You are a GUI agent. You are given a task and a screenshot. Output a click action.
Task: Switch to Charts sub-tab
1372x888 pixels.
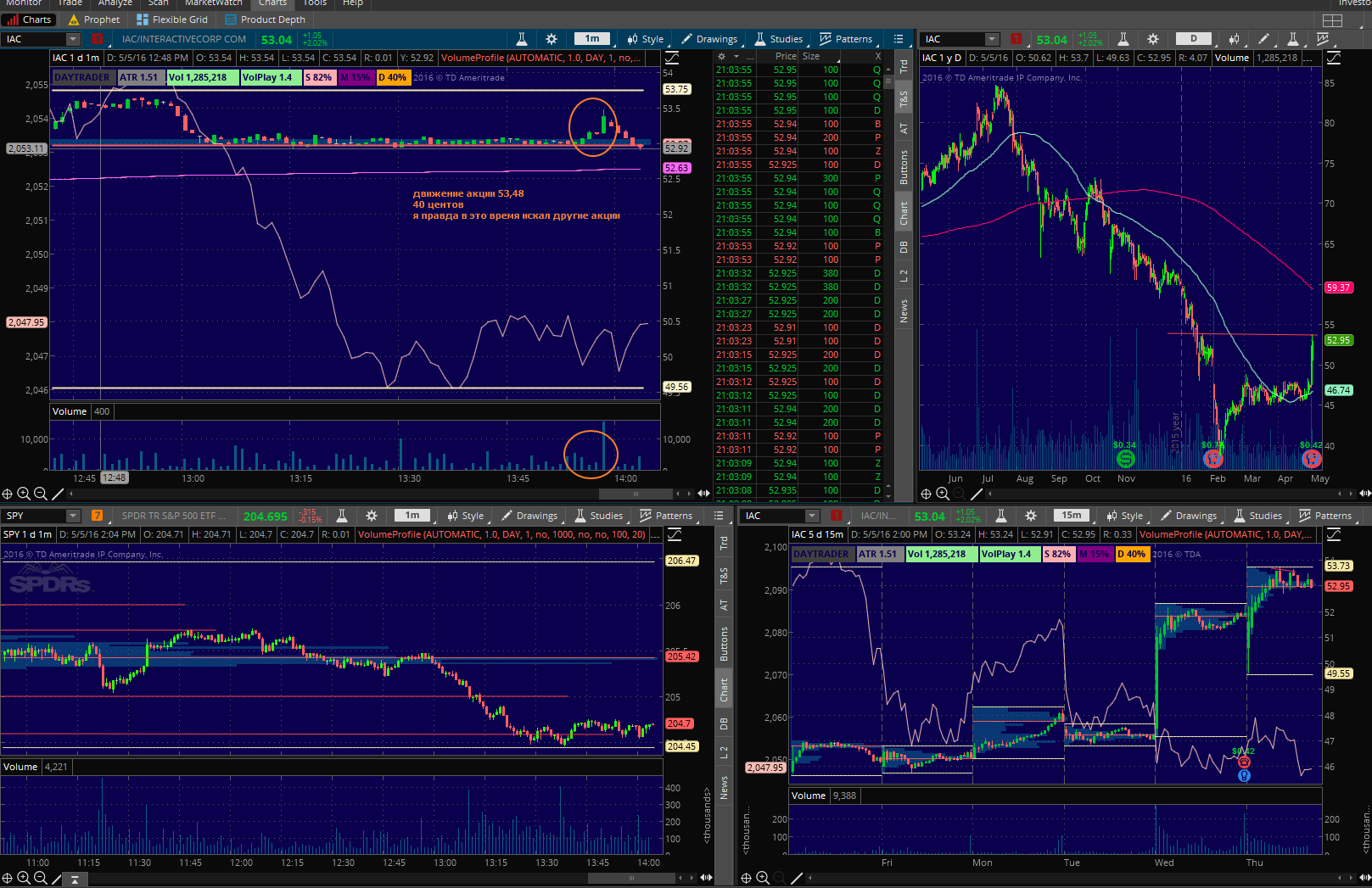click(x=29, y=20)
